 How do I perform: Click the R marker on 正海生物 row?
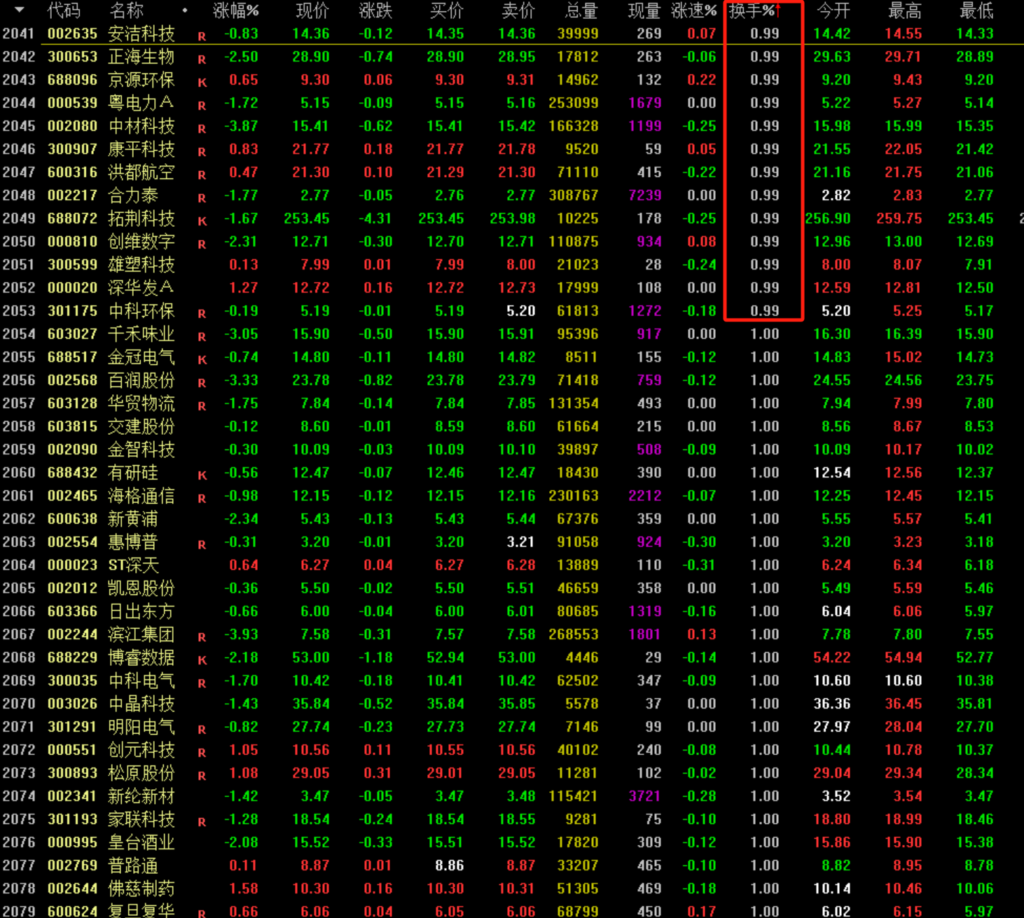coord(202,59)
